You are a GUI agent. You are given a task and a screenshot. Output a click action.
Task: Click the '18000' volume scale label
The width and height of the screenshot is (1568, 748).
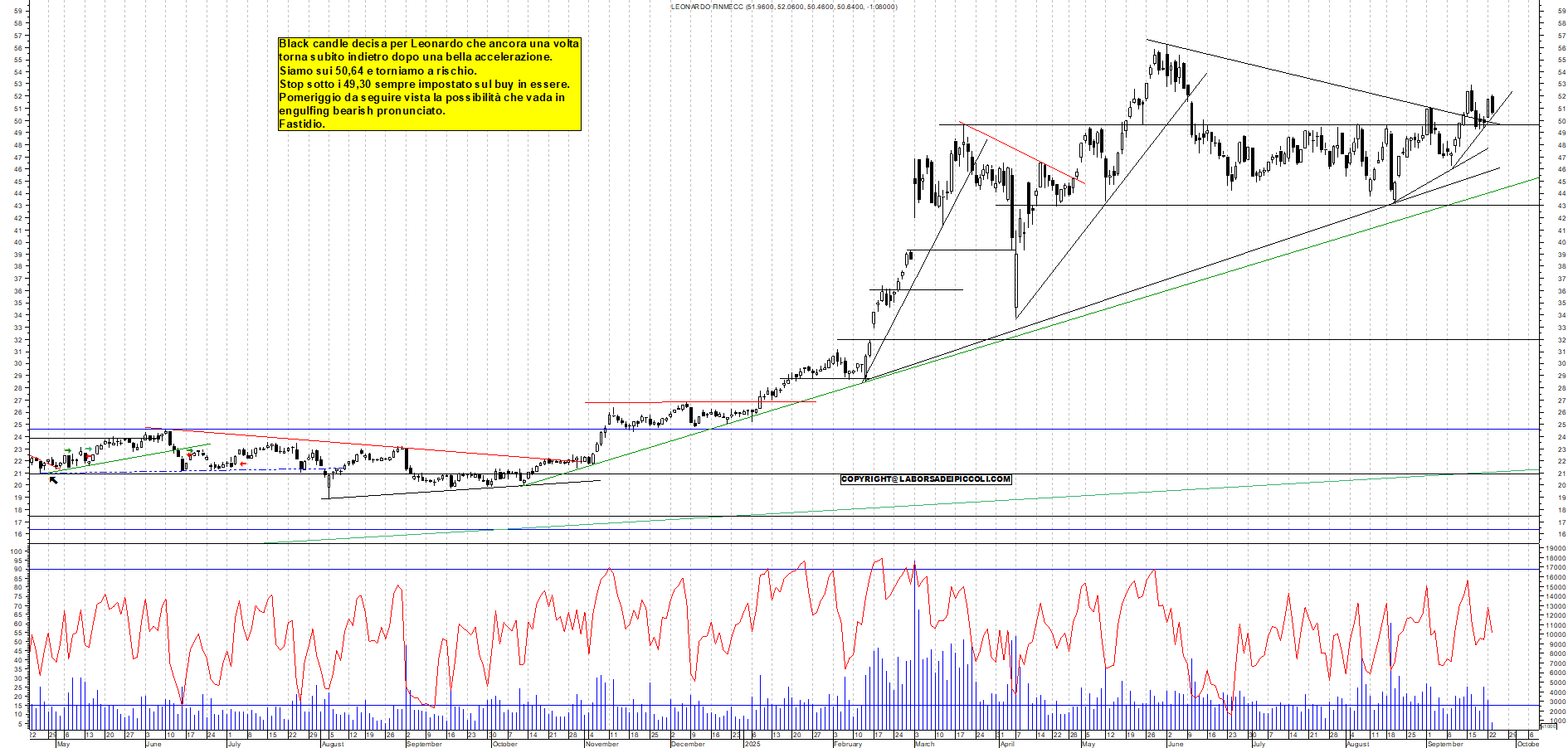point(1554,558)
